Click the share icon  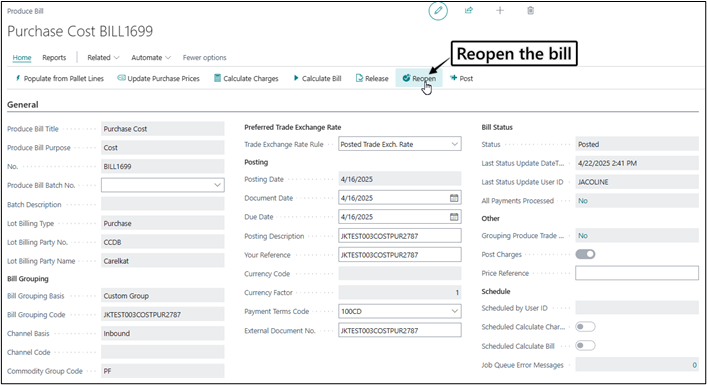tap(469, 10)
